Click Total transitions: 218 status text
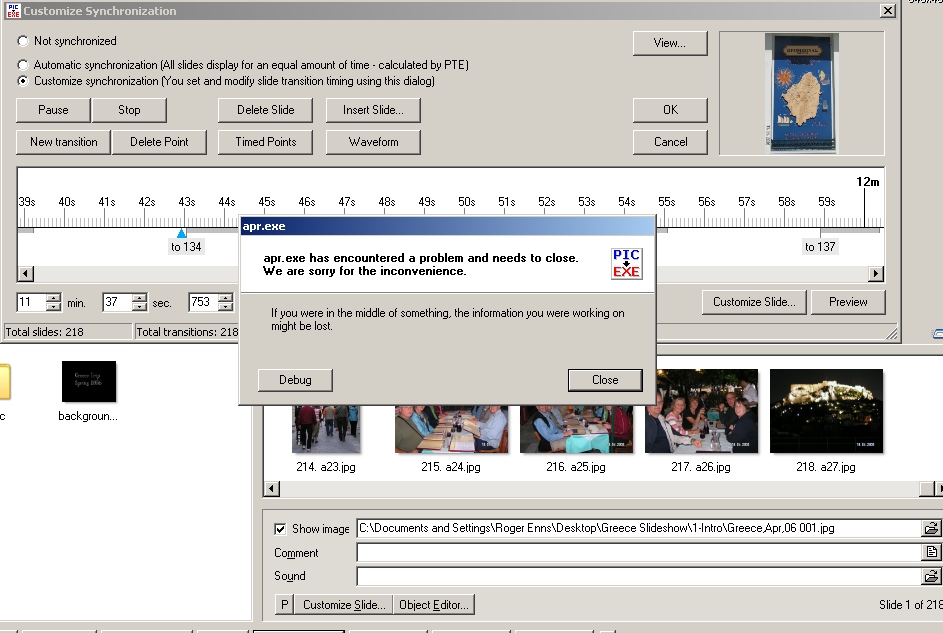The image size is (943, 633). click(x=187, y=332)
